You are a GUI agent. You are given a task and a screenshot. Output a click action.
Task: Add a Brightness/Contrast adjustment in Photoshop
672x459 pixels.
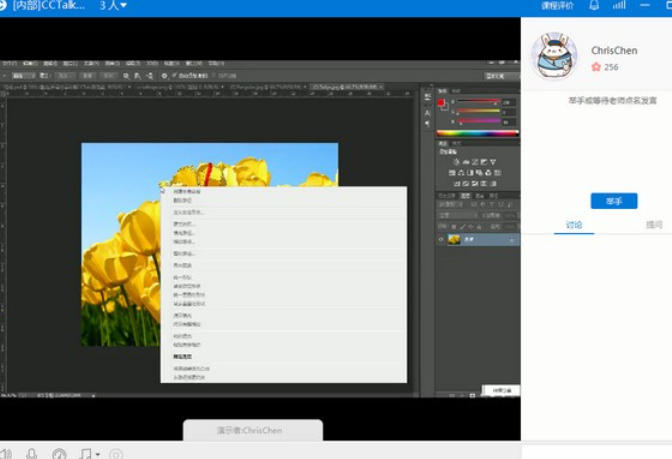pyautogui.click(x=456, y=162)
